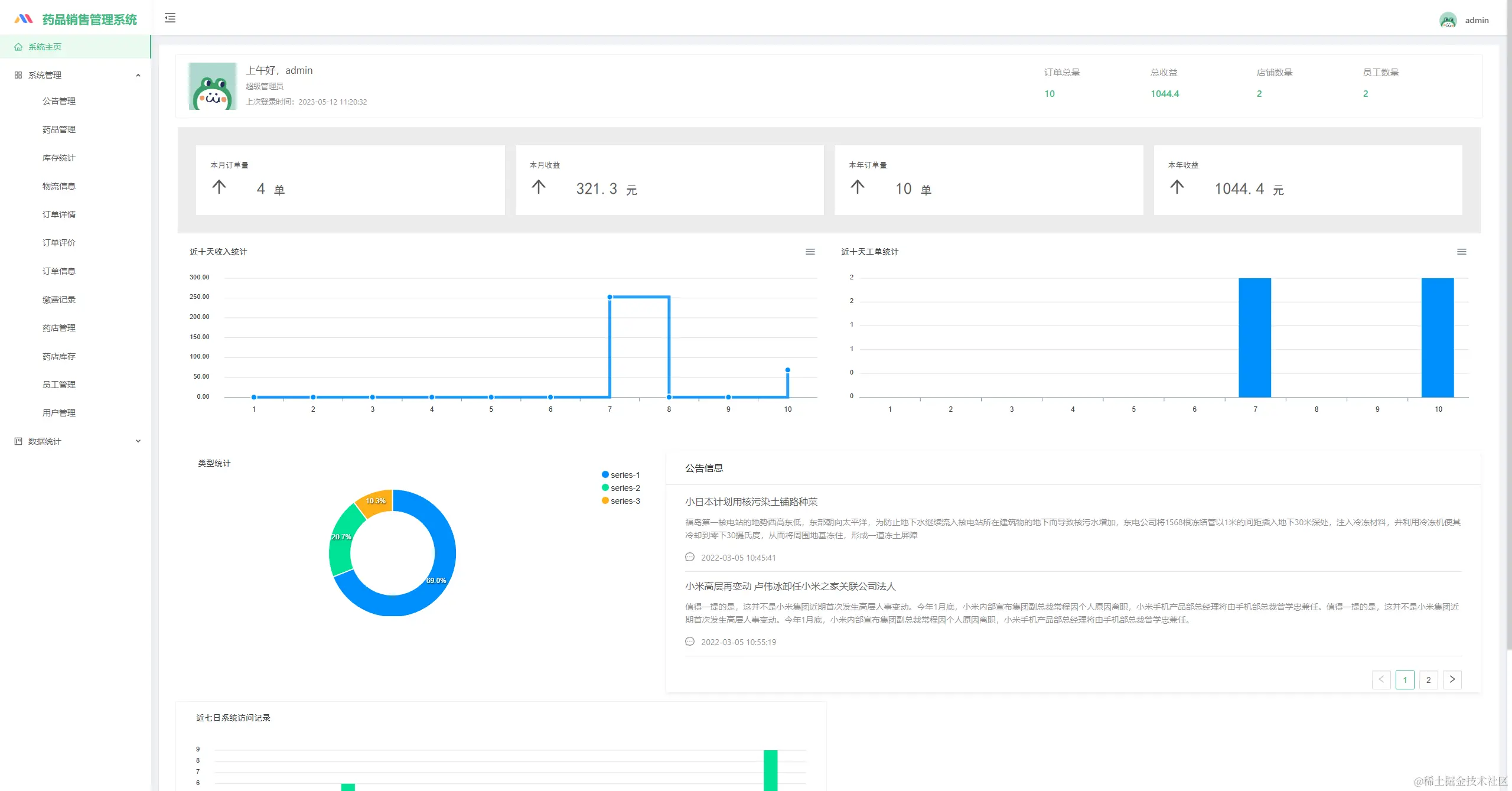The width and height of the screenshot is (1512, 791).
Task: Click the day 7 bar in the work order chart
Action: pyautogui.click(x=1255, y=337)
